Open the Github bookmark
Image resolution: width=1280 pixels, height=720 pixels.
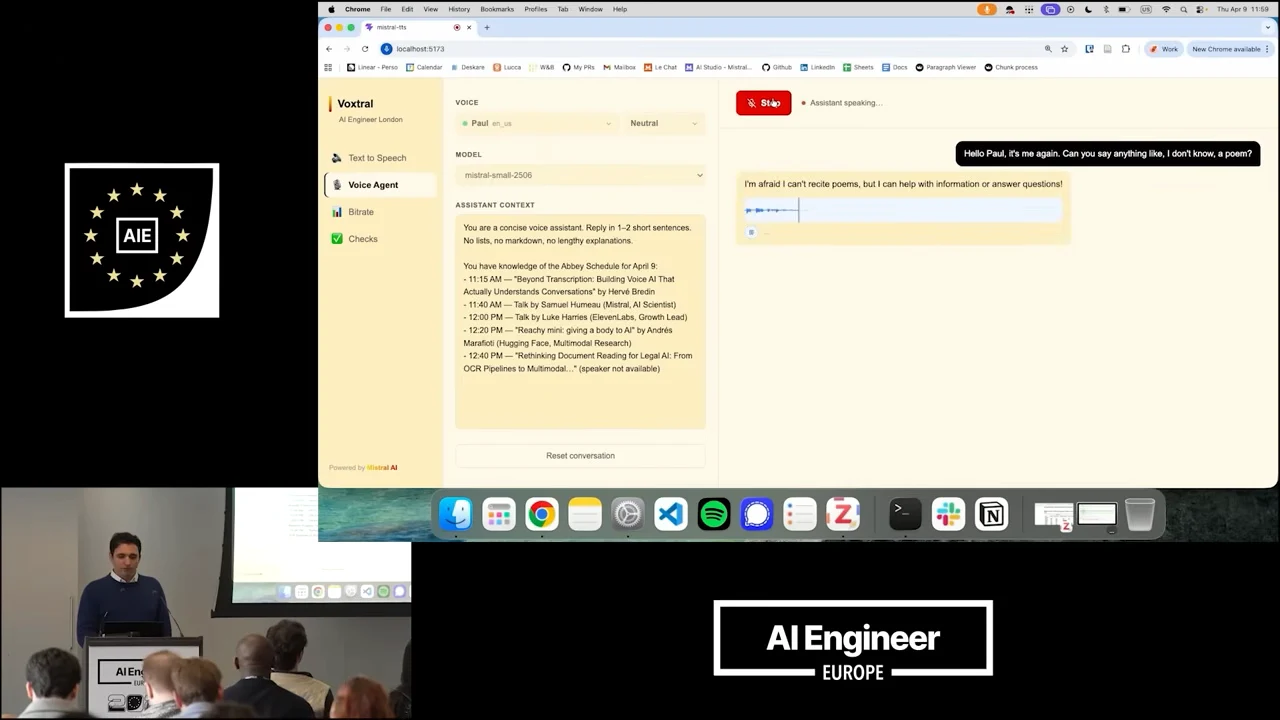coord(777,67)
